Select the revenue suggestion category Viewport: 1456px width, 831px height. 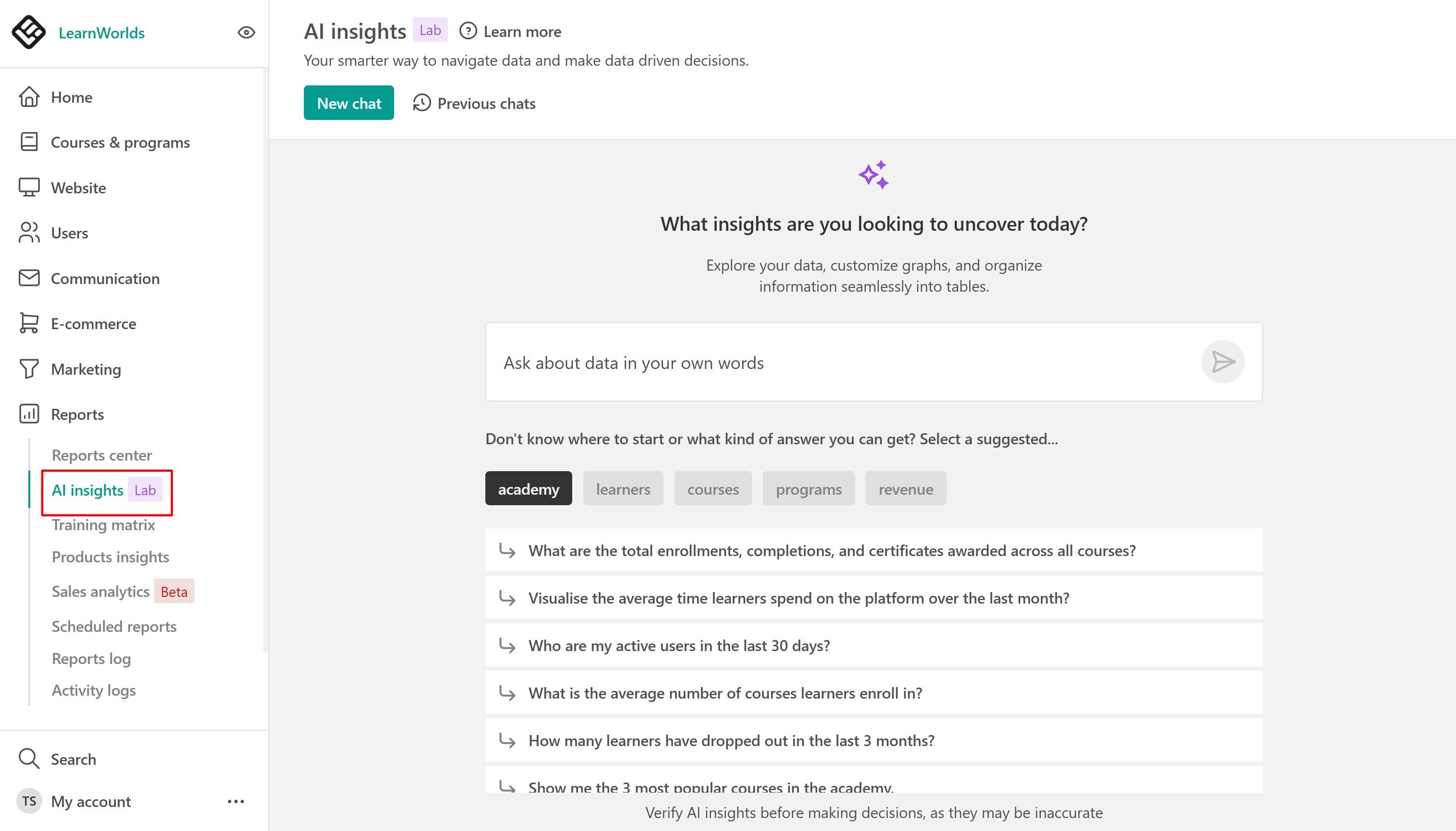pyautogui.click(x=905, y=488)
